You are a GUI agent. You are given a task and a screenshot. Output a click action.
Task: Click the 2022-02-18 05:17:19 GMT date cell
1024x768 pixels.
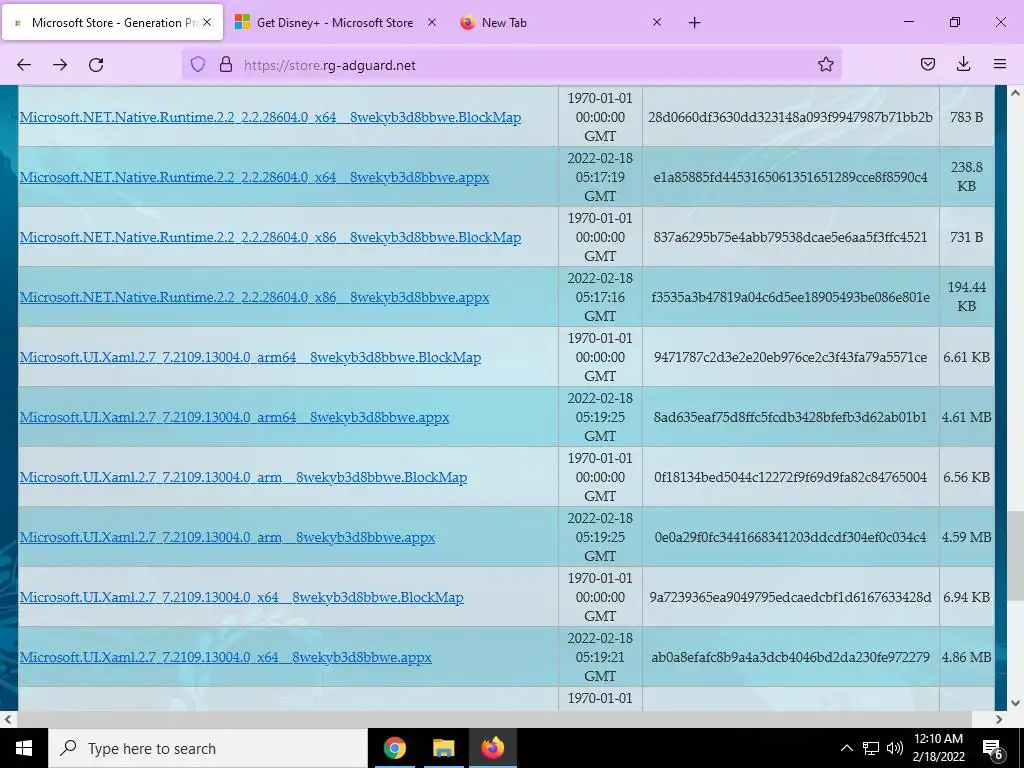tap(600, 177)
